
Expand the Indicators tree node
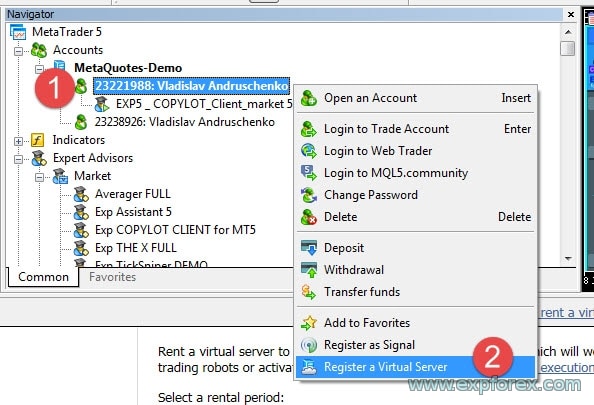click(18, 141)
